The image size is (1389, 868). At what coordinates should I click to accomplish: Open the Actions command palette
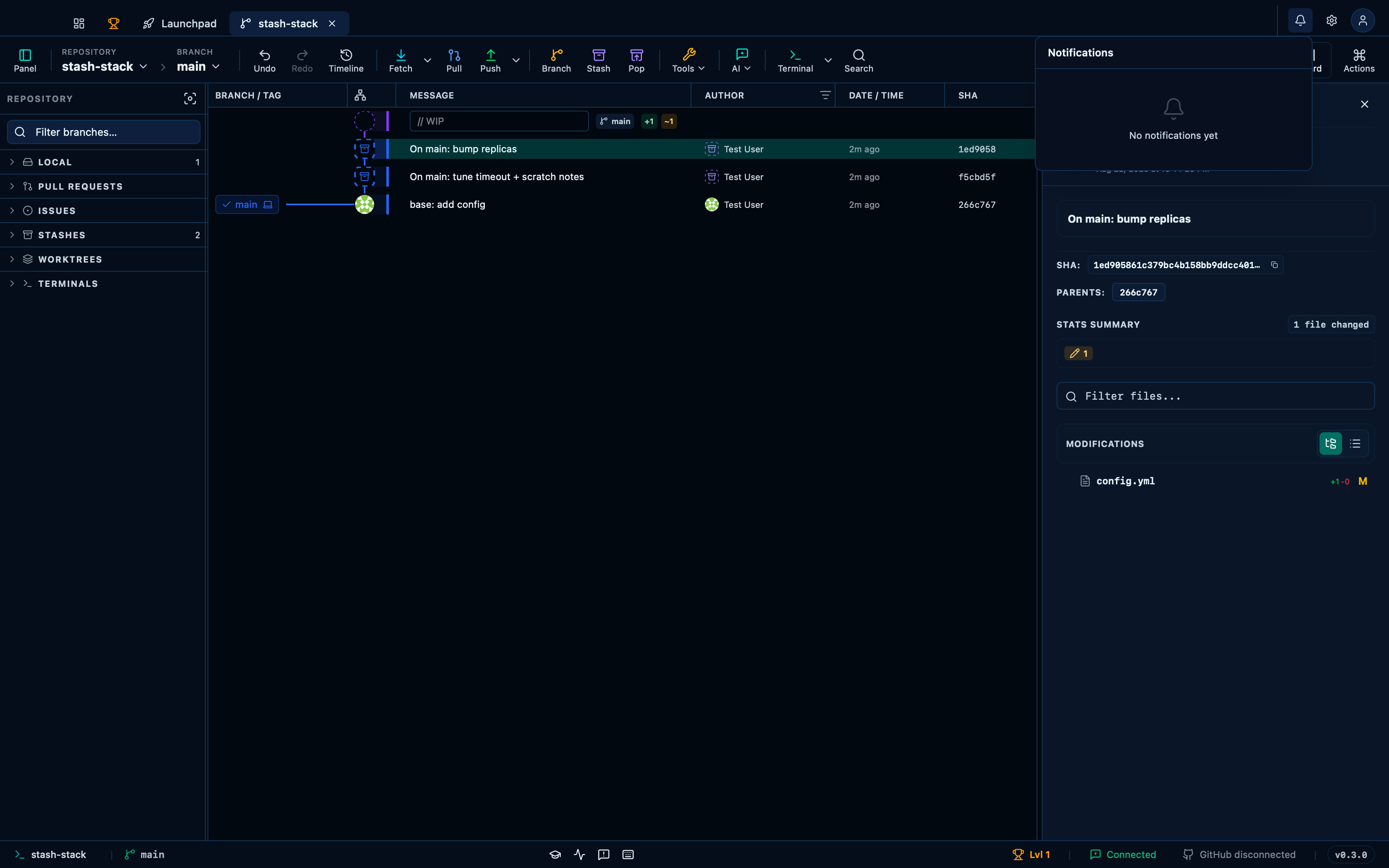[1359, 60]
